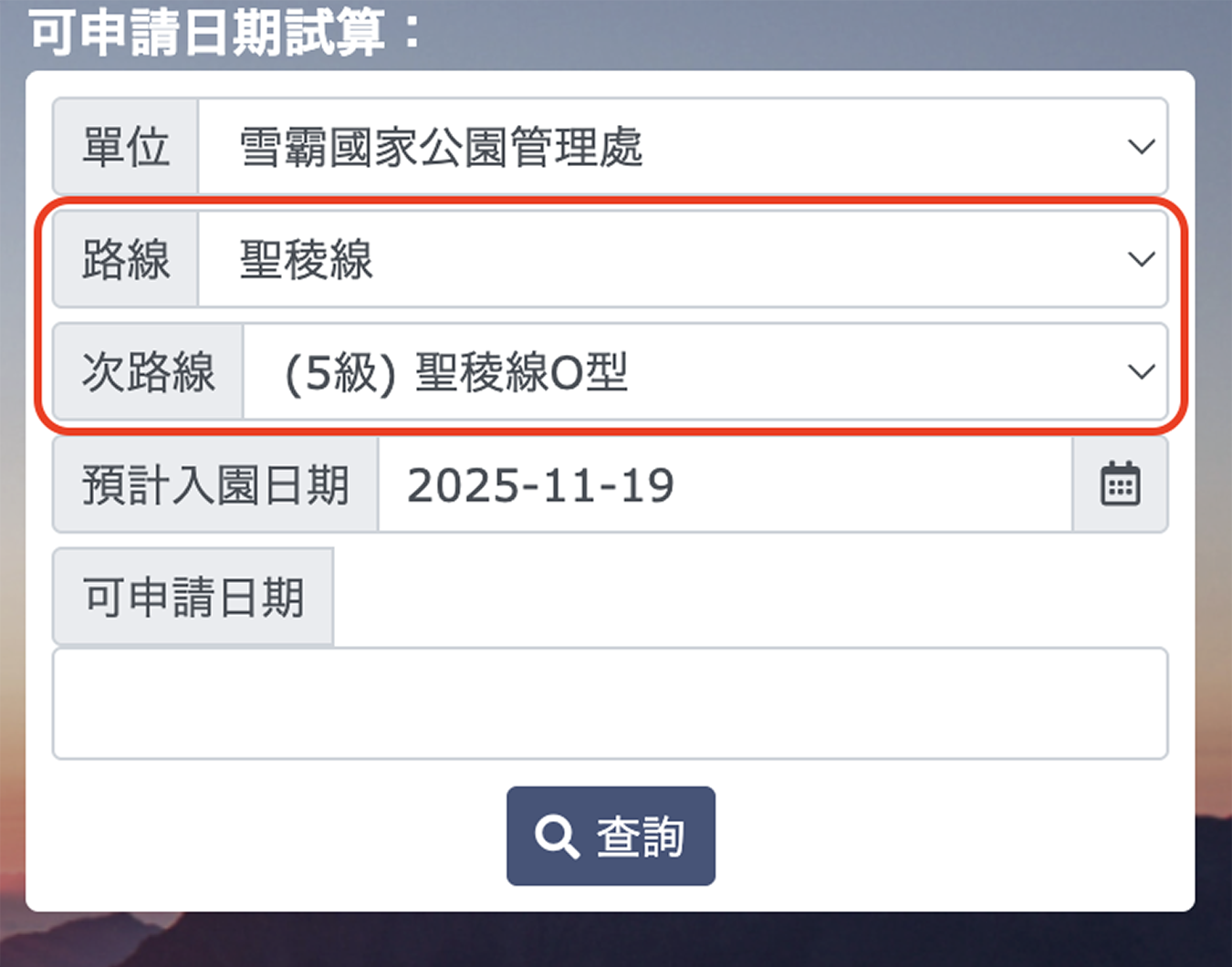Click the chevron arrow of 次路線 dropdown

[x=1141, y=371]
